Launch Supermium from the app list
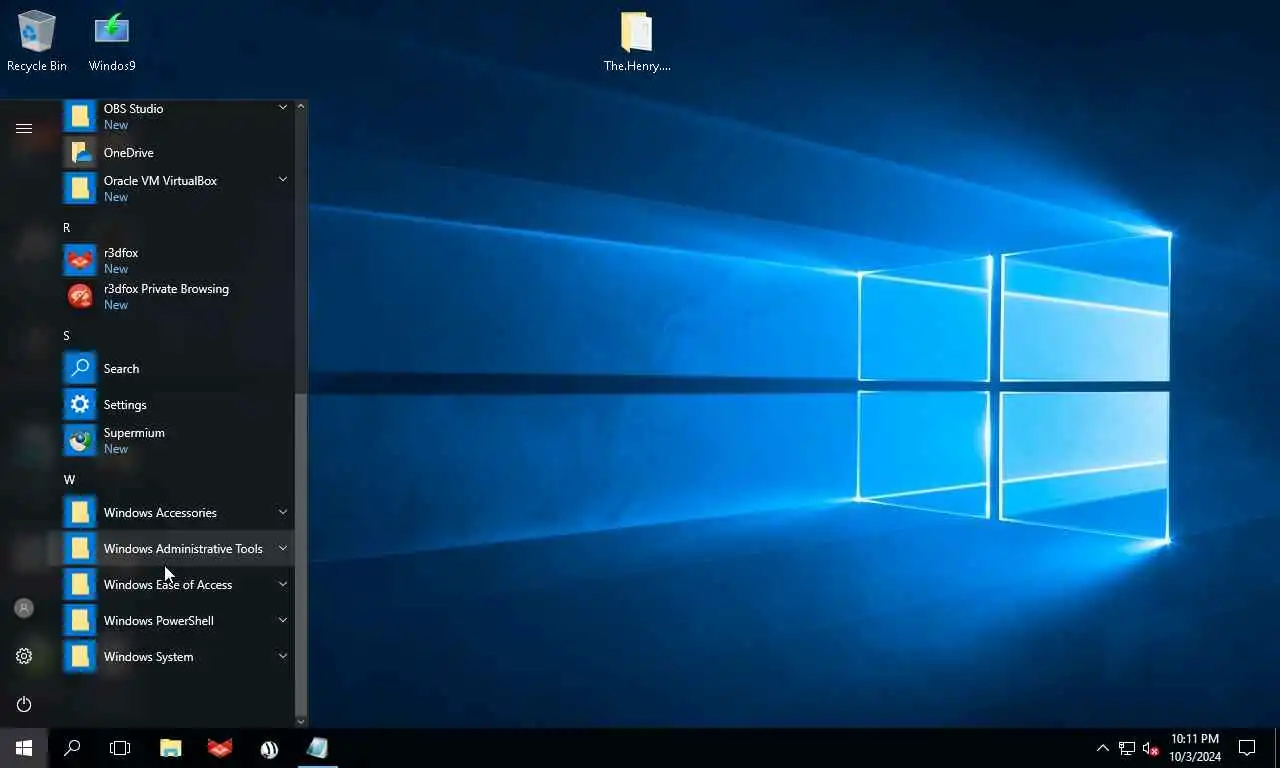The image size is (1280, 768). [176, 441]
